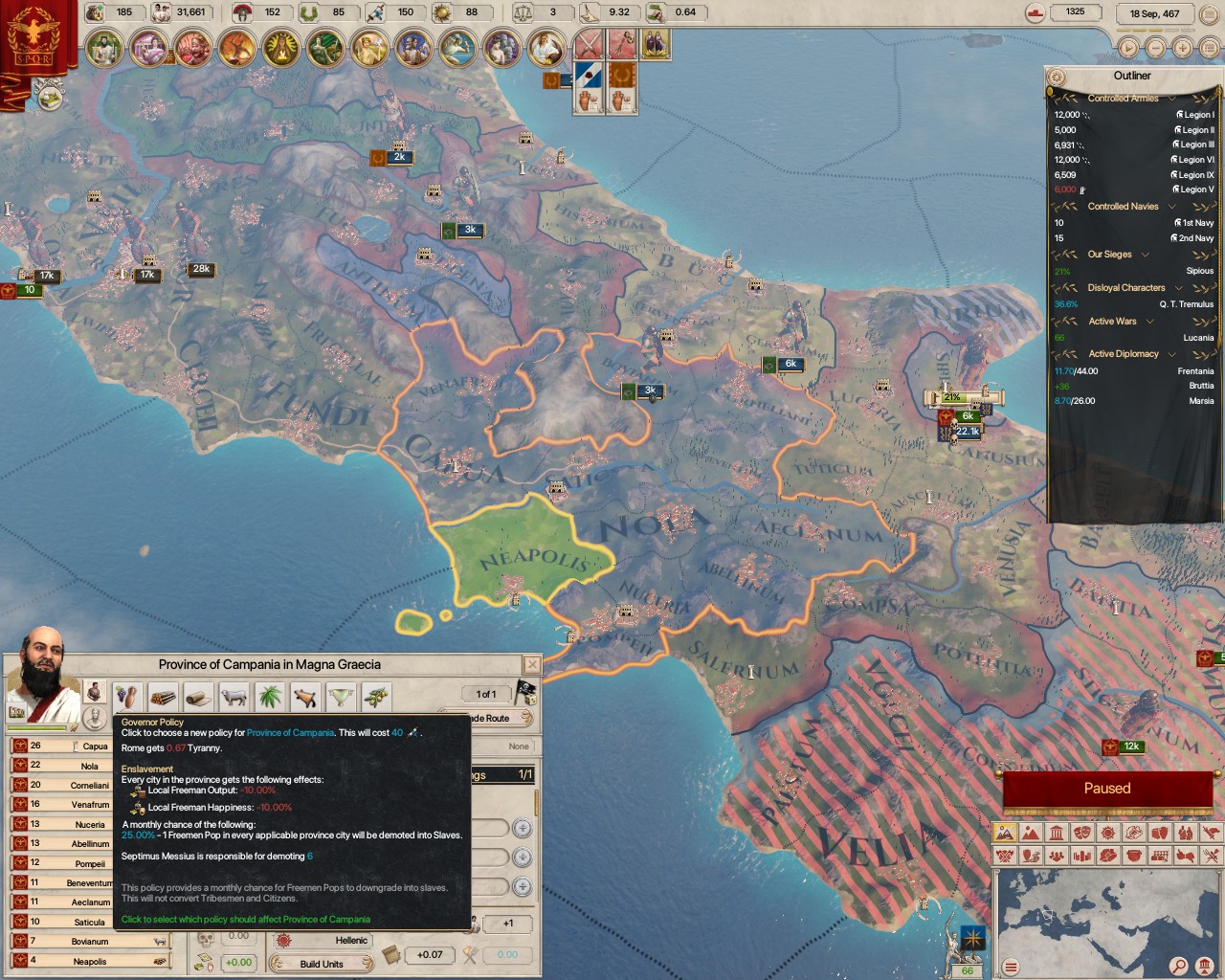
Task: Enable the terrain map mode
Action: (1030, 833)
